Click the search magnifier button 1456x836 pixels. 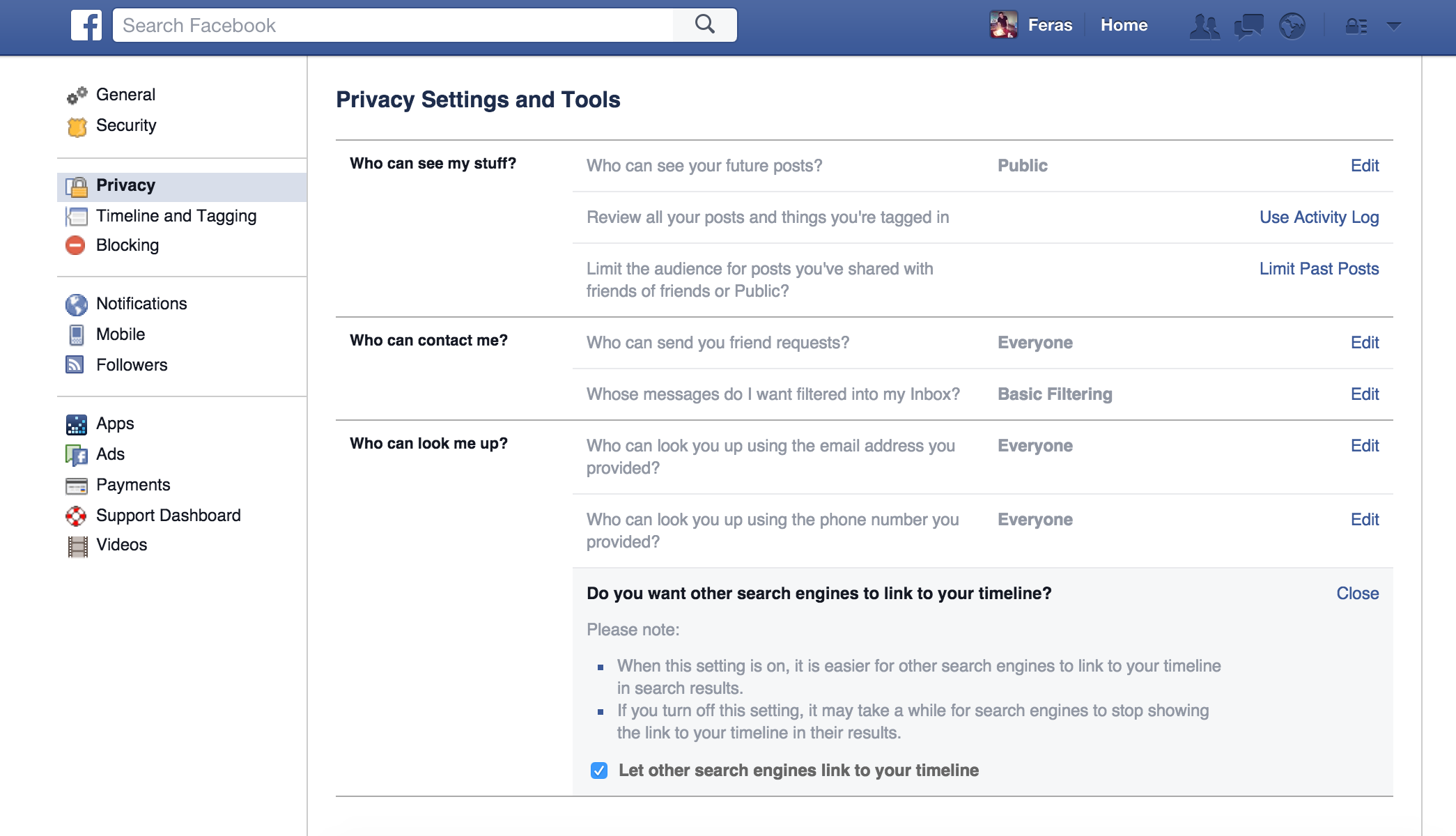704,25
